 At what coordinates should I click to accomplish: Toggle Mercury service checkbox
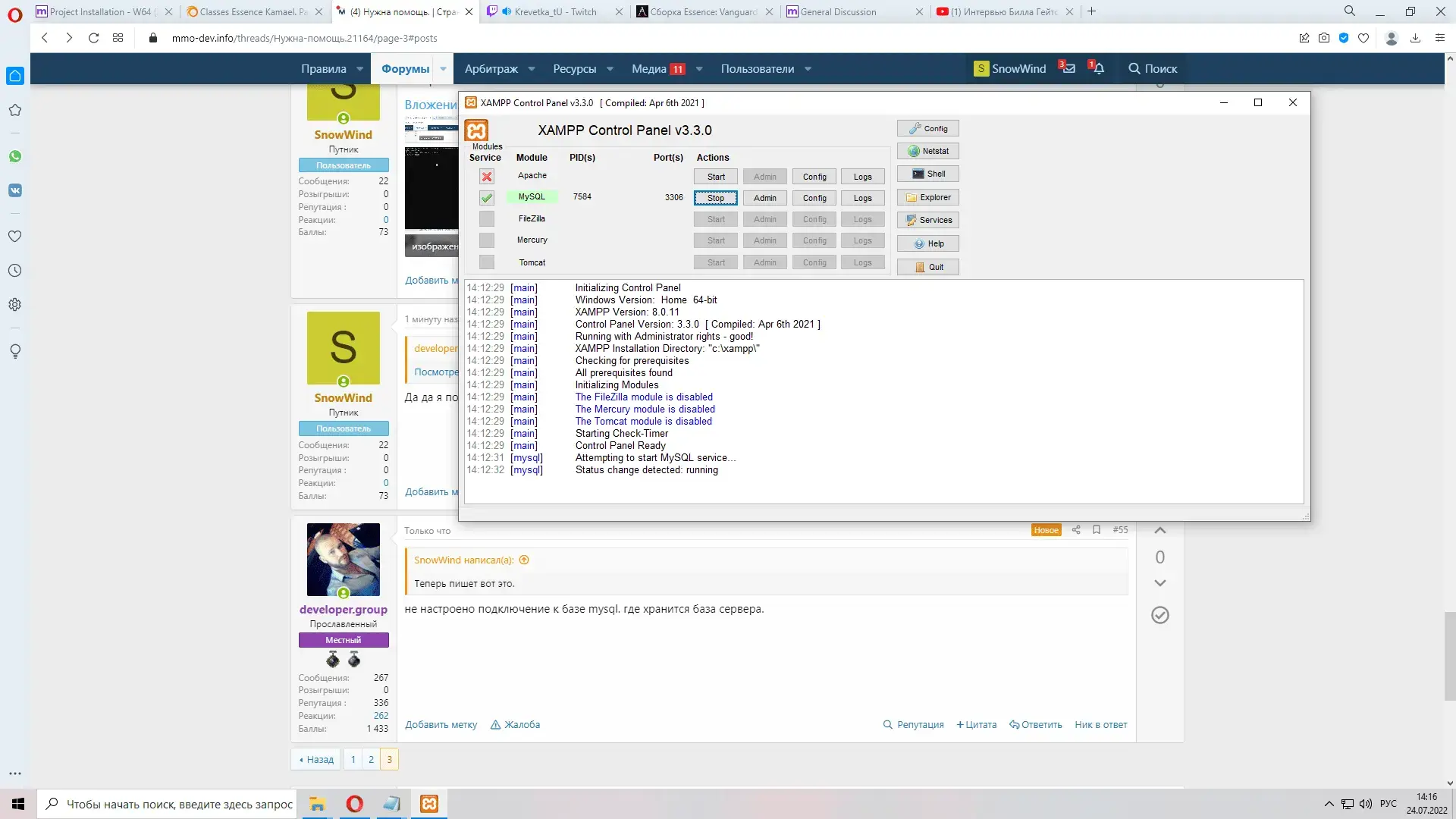coord(487,240)
